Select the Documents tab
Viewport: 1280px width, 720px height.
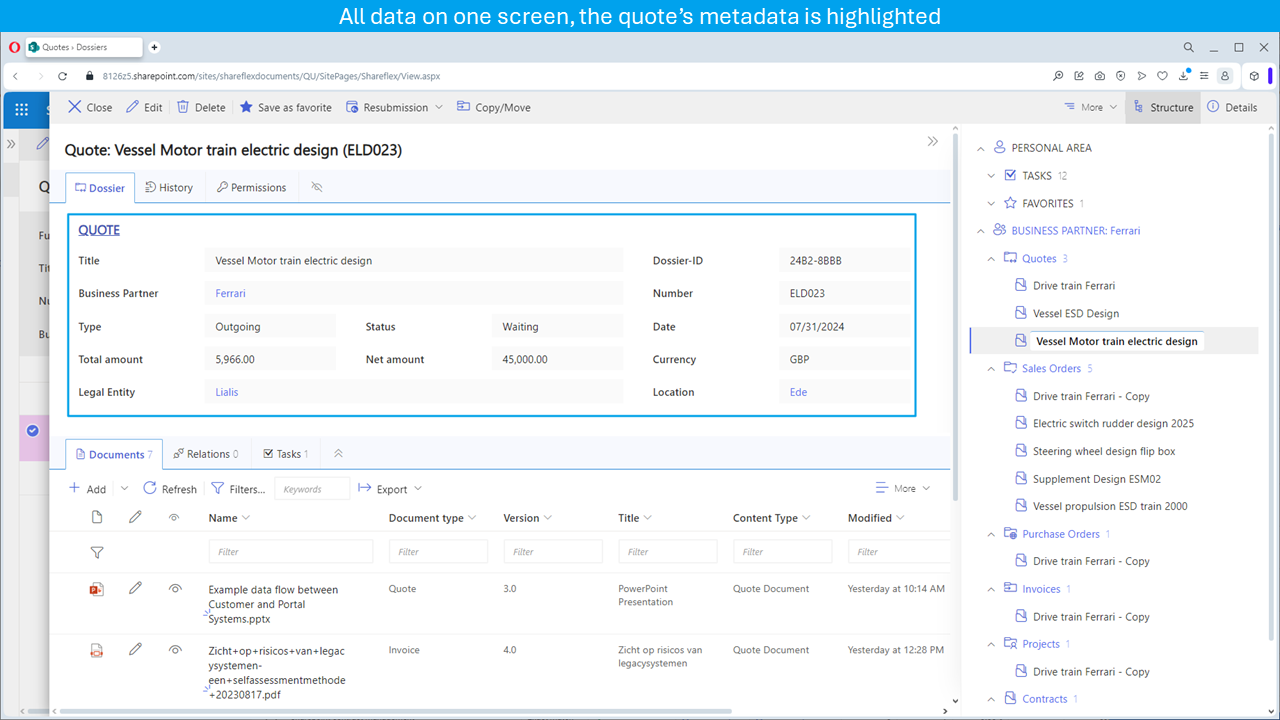[x=113, y=454]
